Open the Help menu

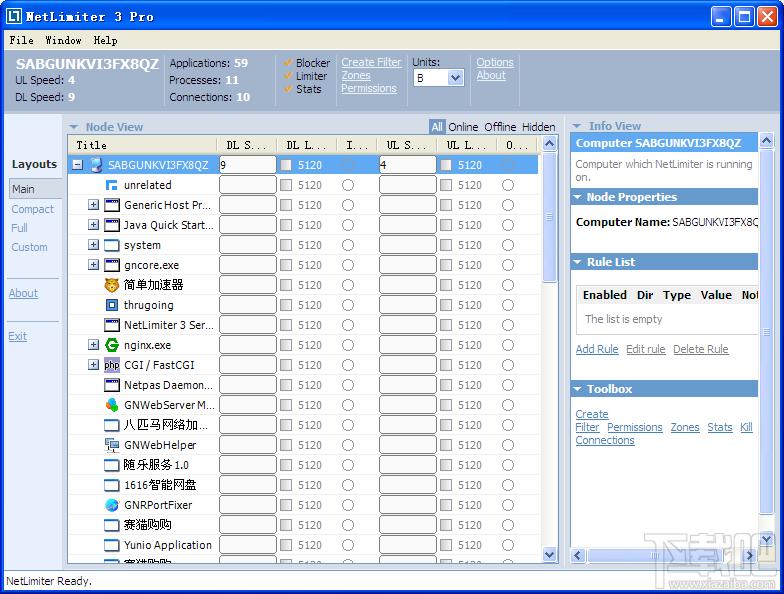(106, 40)
